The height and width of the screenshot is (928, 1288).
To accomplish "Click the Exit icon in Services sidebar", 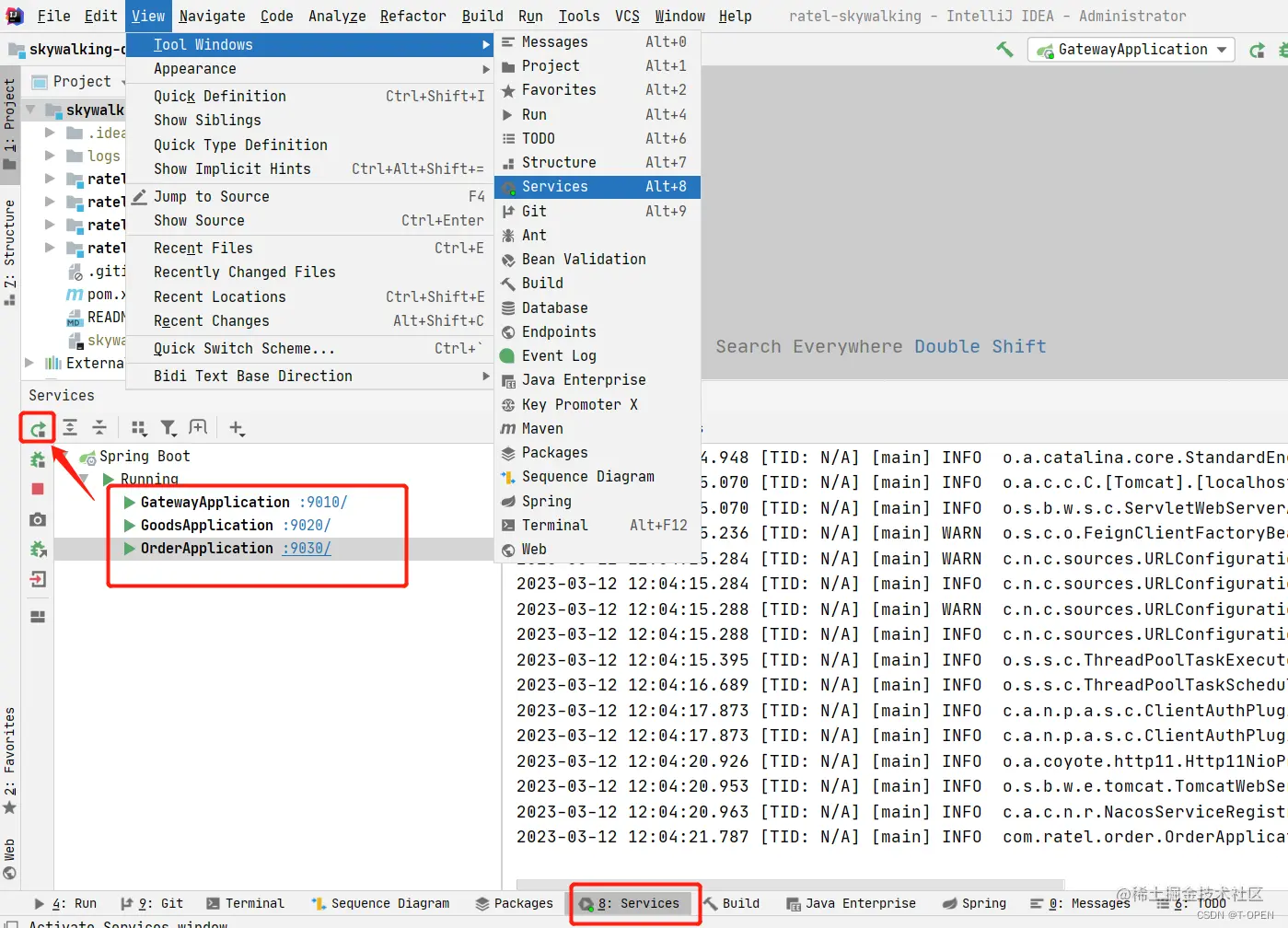I will pyautogui.click(x=38, y=579).
